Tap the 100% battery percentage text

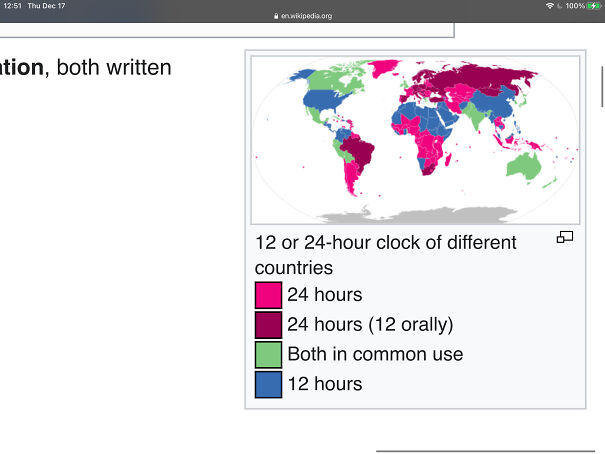click(574, 6)
